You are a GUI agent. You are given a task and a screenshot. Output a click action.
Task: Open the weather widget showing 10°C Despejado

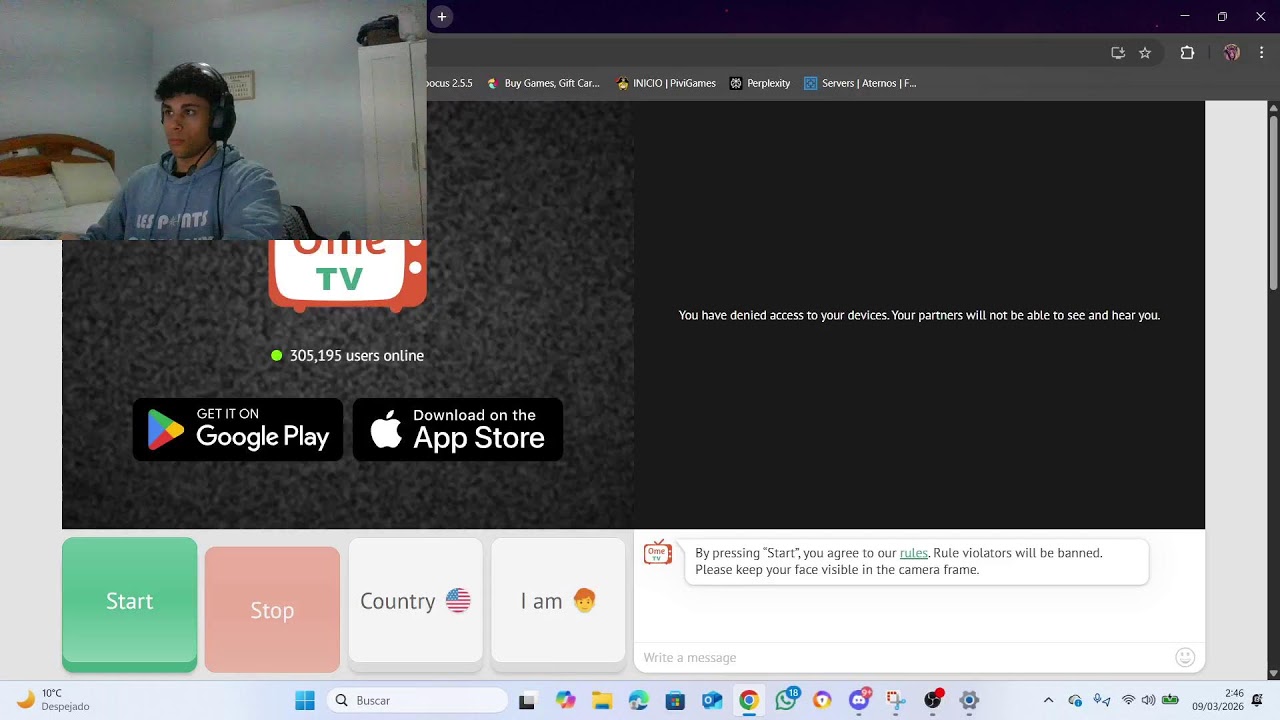click(55, 700)
